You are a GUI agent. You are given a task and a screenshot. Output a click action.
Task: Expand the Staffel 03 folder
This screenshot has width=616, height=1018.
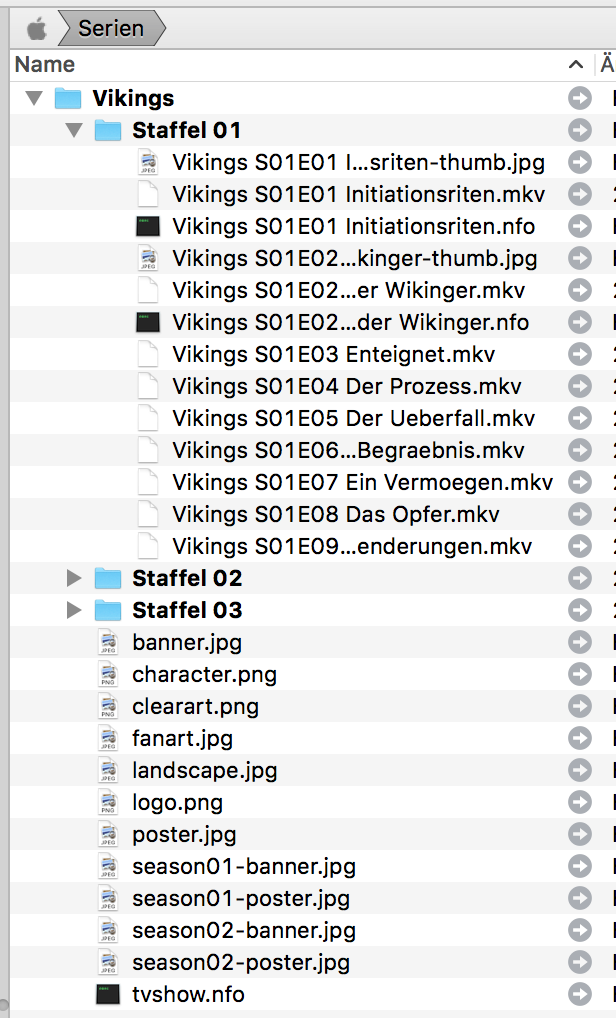74,610
